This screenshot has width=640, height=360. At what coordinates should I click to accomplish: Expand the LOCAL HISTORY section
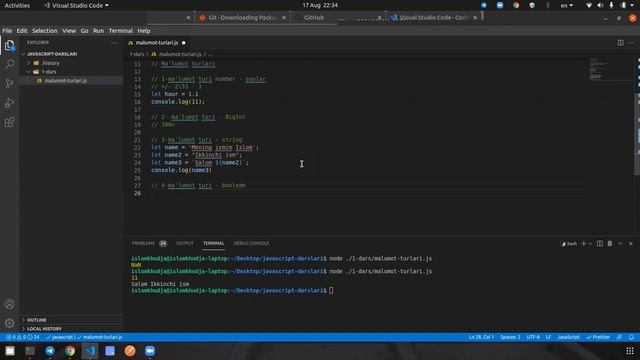click(44, 329)
